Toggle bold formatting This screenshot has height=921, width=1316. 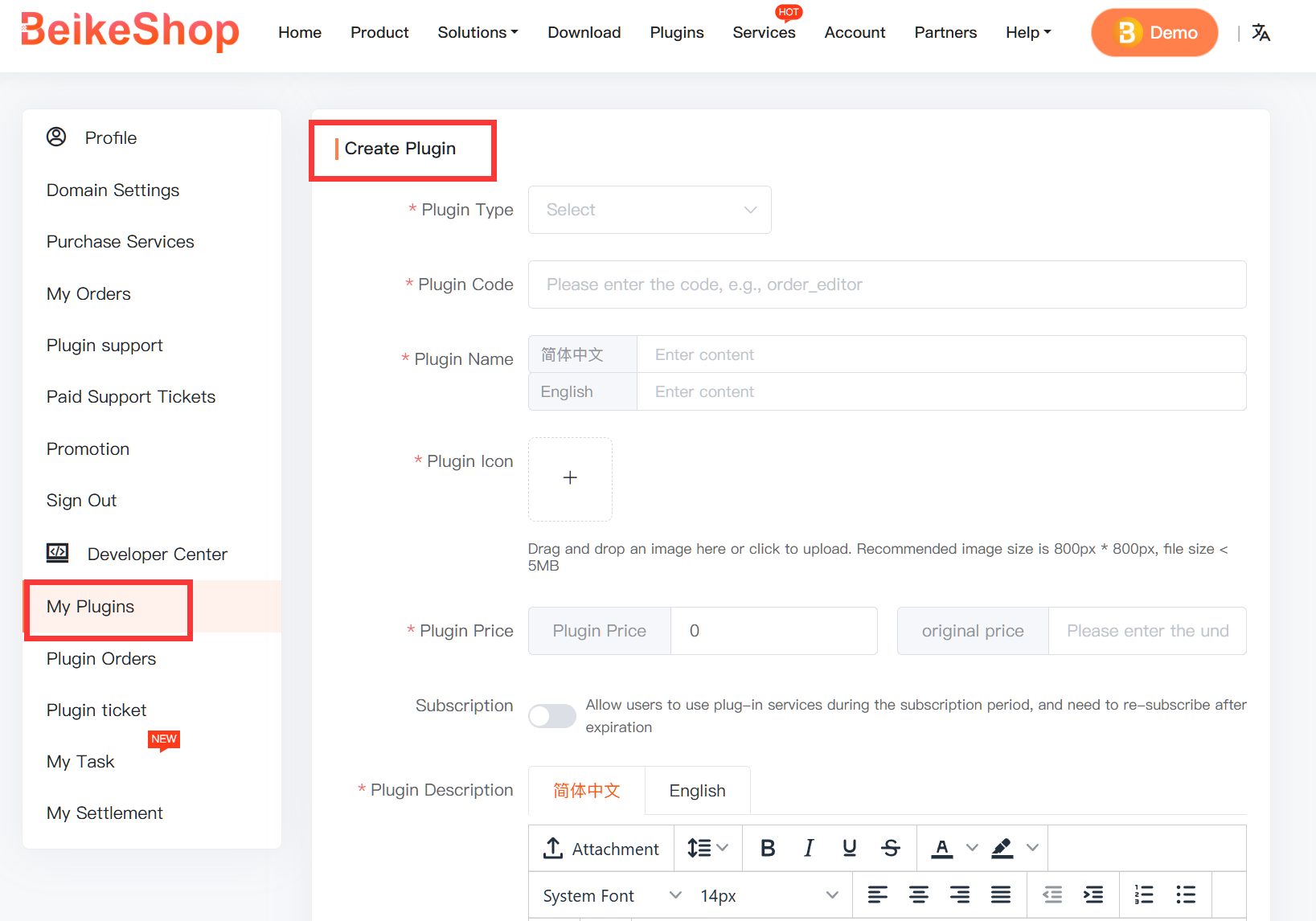(x=768, y=849)
